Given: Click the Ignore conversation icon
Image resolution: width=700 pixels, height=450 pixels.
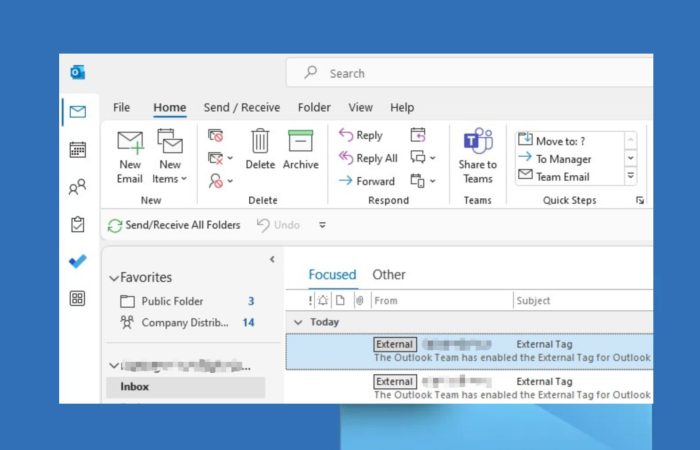Looking at the screenshot, I should click(x=216, y=135).
